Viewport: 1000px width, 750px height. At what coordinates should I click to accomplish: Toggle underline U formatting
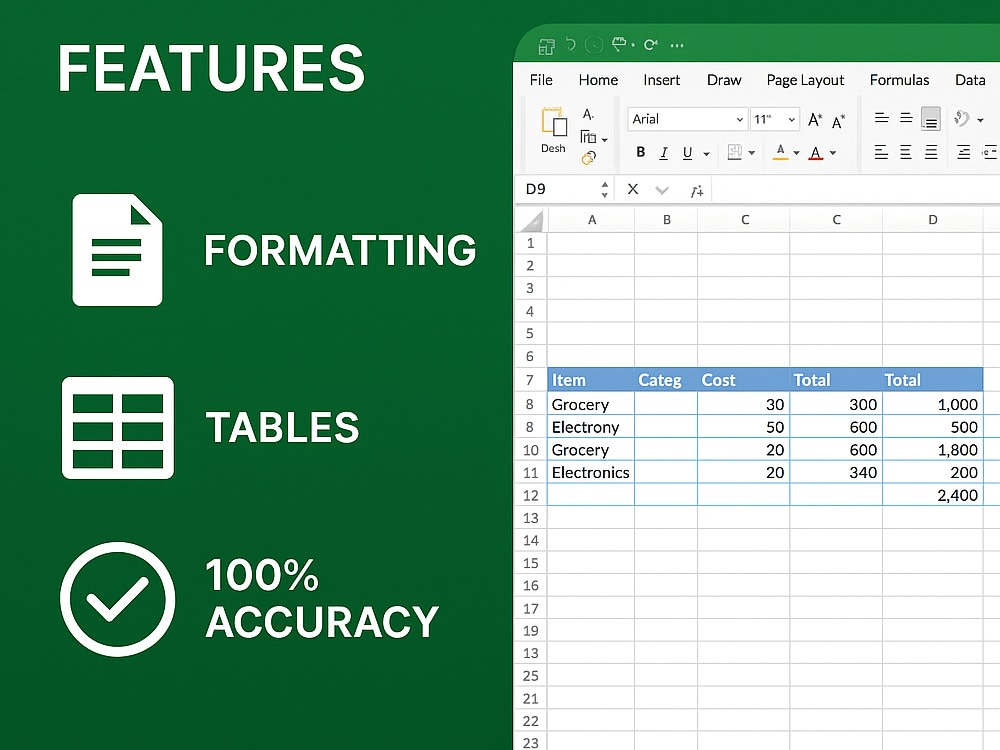point(687,153)
